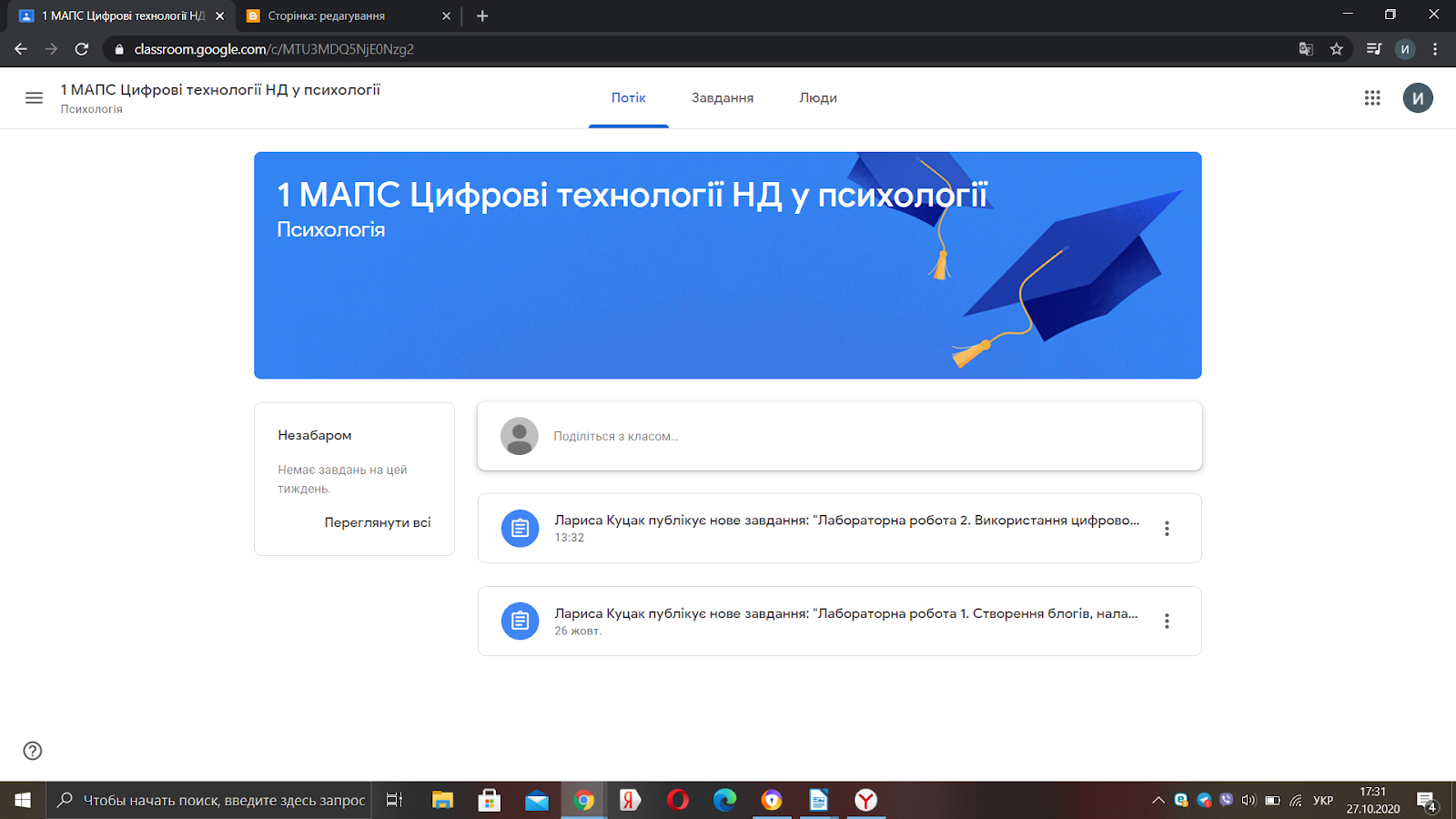Click Переглянути всі link
Viewport: 1456px width, 819px height.
pyautogui.click(x=378, y=522)
